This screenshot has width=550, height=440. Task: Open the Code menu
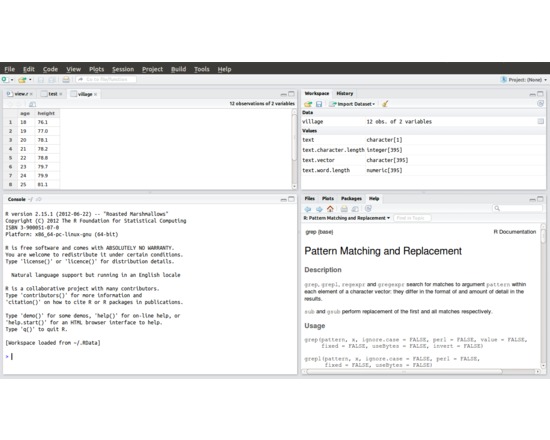click(x=50, y=69)
